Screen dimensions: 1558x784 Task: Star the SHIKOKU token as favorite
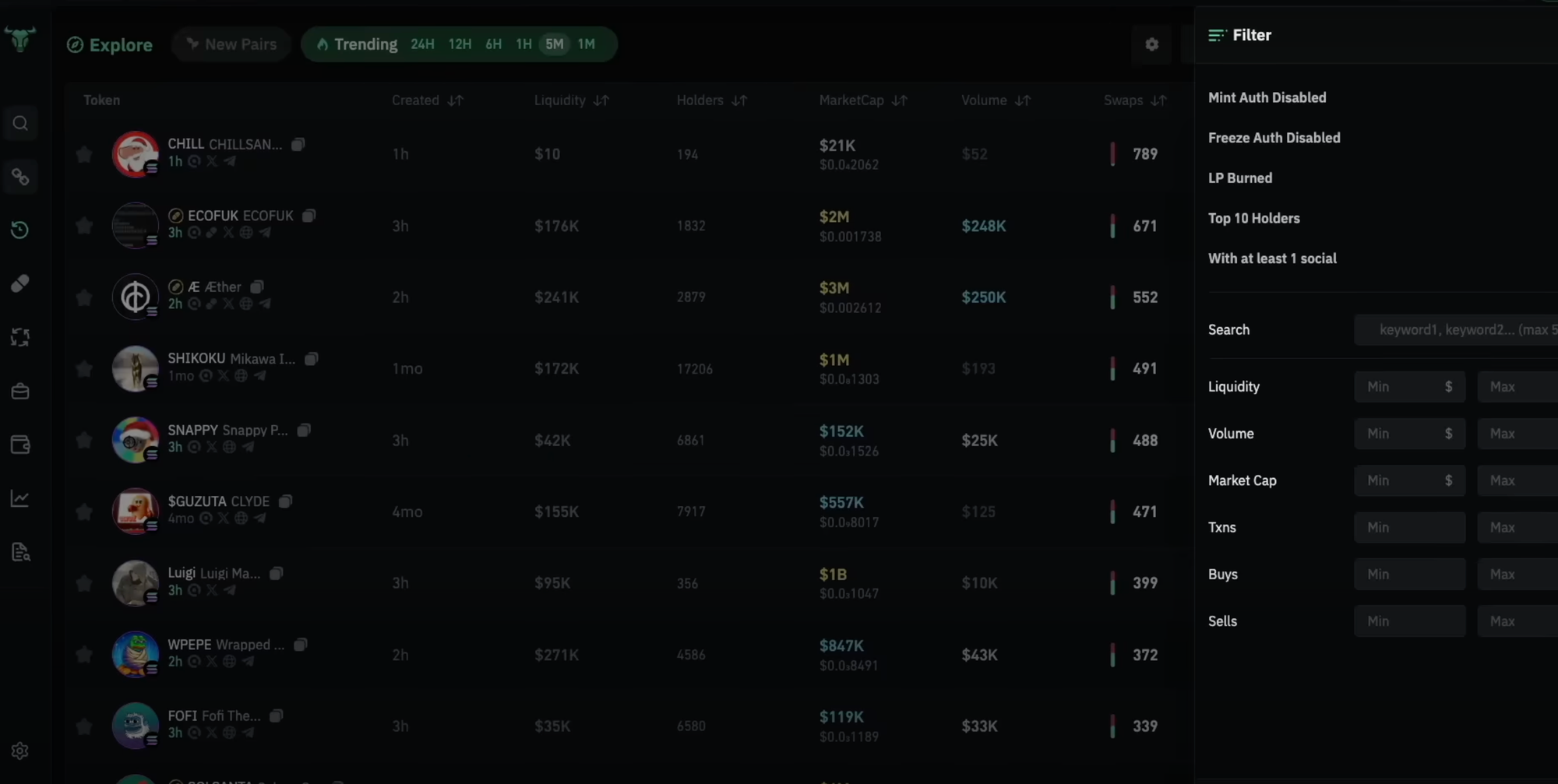(84, 368)
